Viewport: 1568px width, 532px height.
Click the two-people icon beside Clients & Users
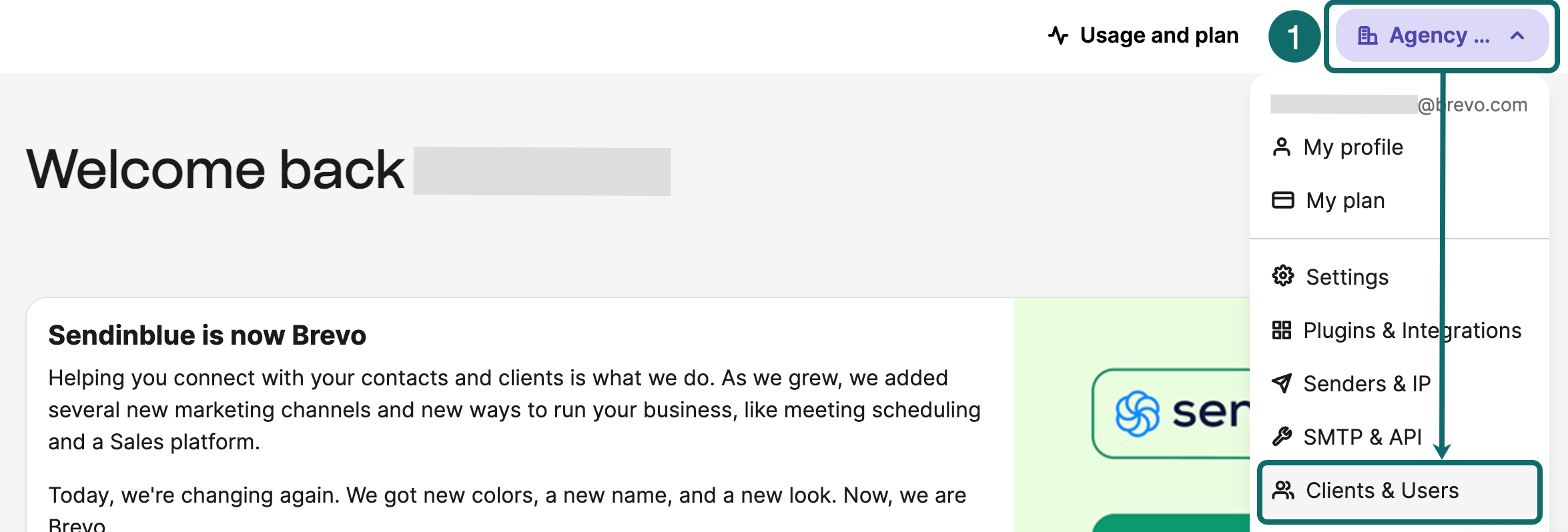pos(1282,490)
